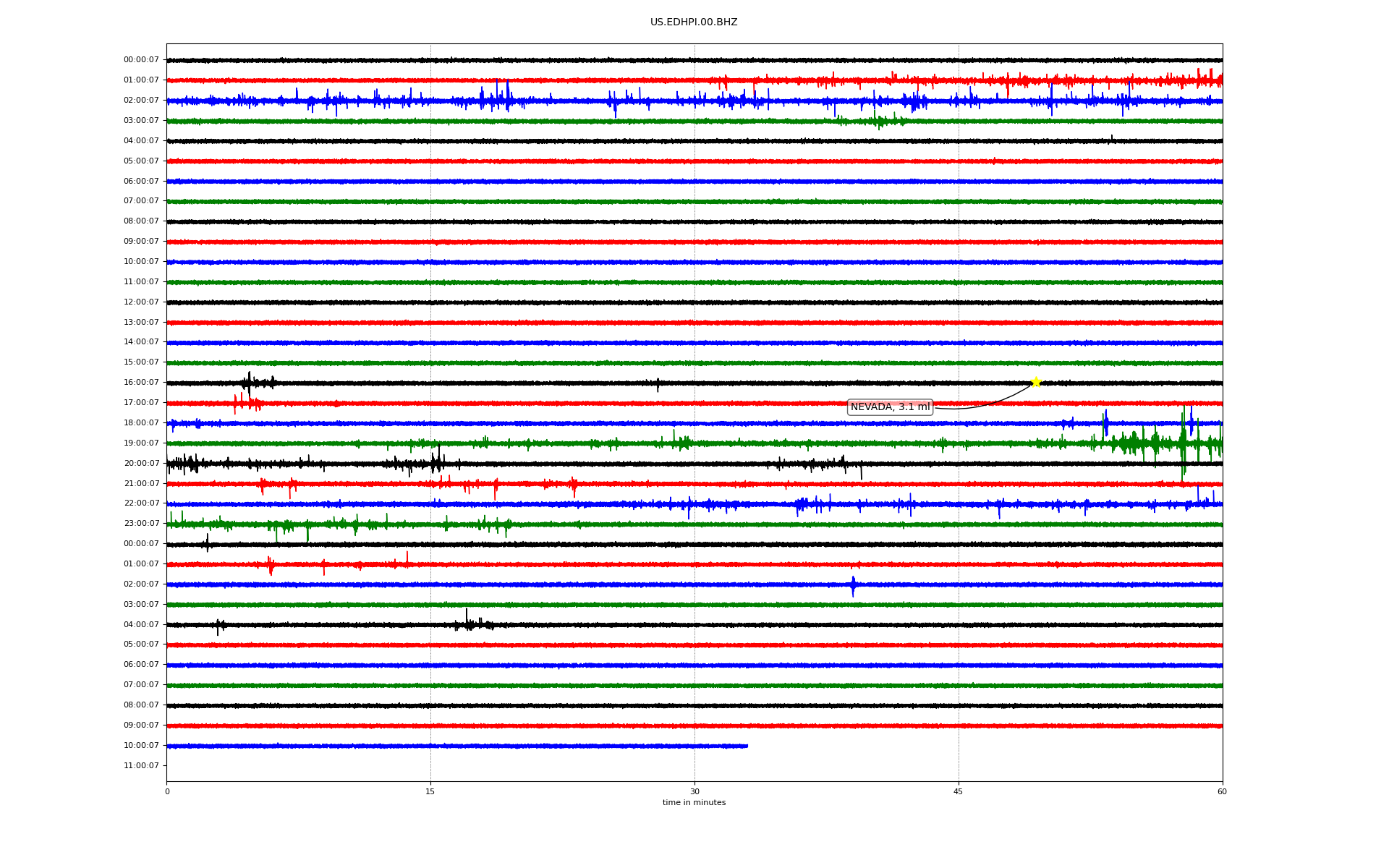
Task: Click the 'time in minutes' axis label
Action: tap(693, 803)
